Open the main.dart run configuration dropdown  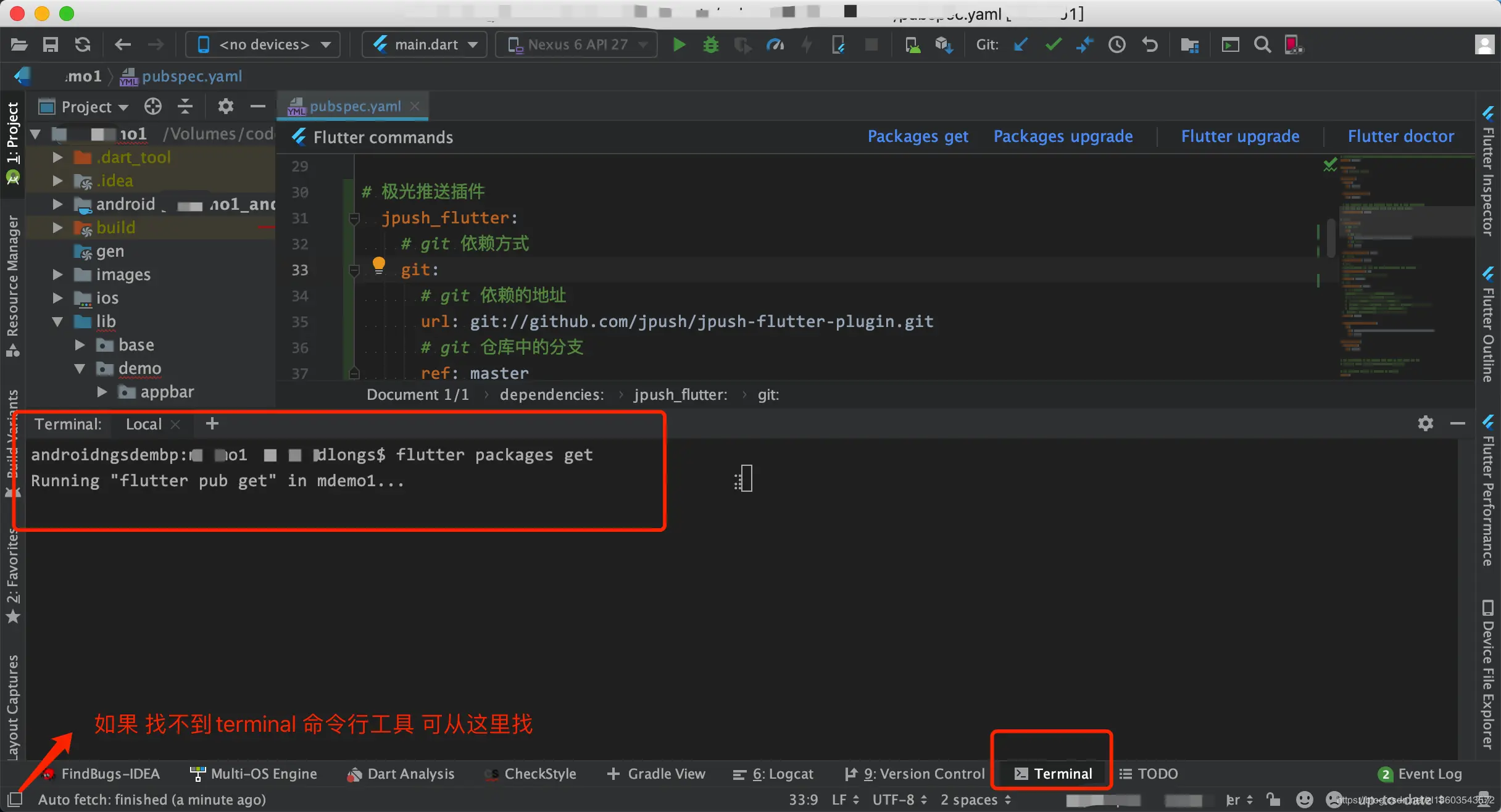point(425,44)
